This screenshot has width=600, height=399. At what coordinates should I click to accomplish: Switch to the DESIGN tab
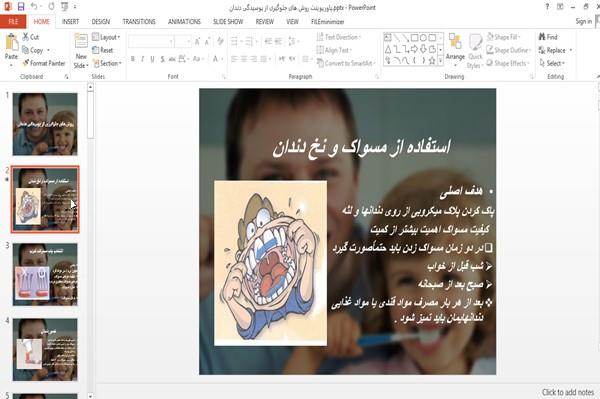(101, 21)
